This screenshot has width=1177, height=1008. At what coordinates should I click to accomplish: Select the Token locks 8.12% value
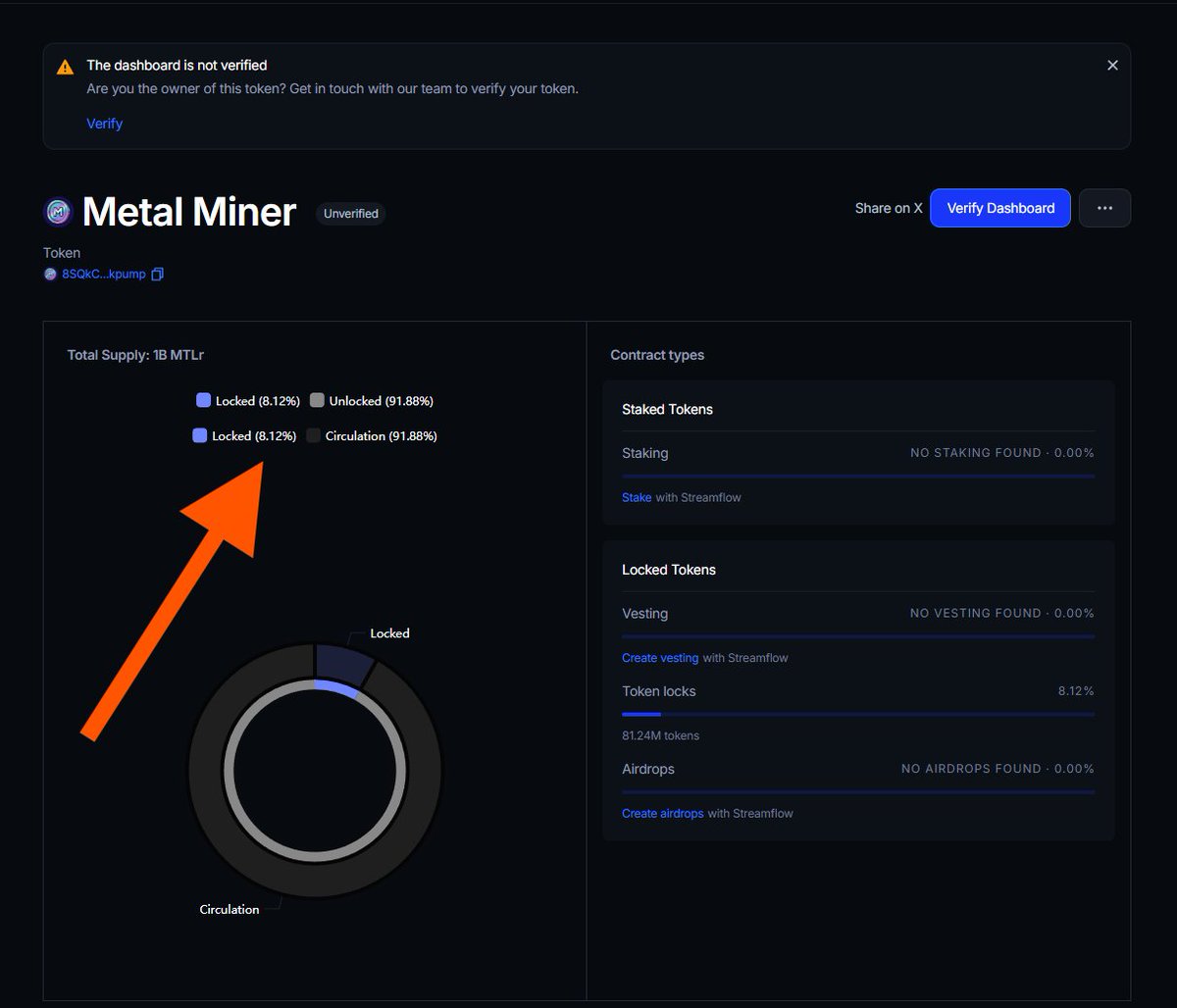(1076, 691)
